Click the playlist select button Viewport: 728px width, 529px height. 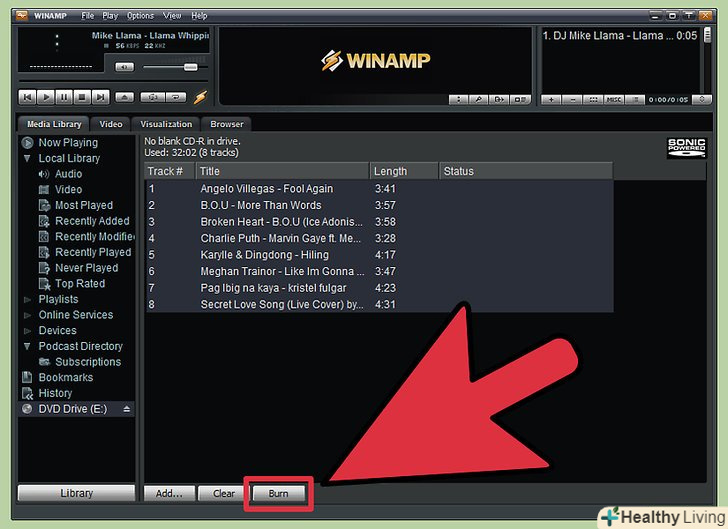(593, 99)
